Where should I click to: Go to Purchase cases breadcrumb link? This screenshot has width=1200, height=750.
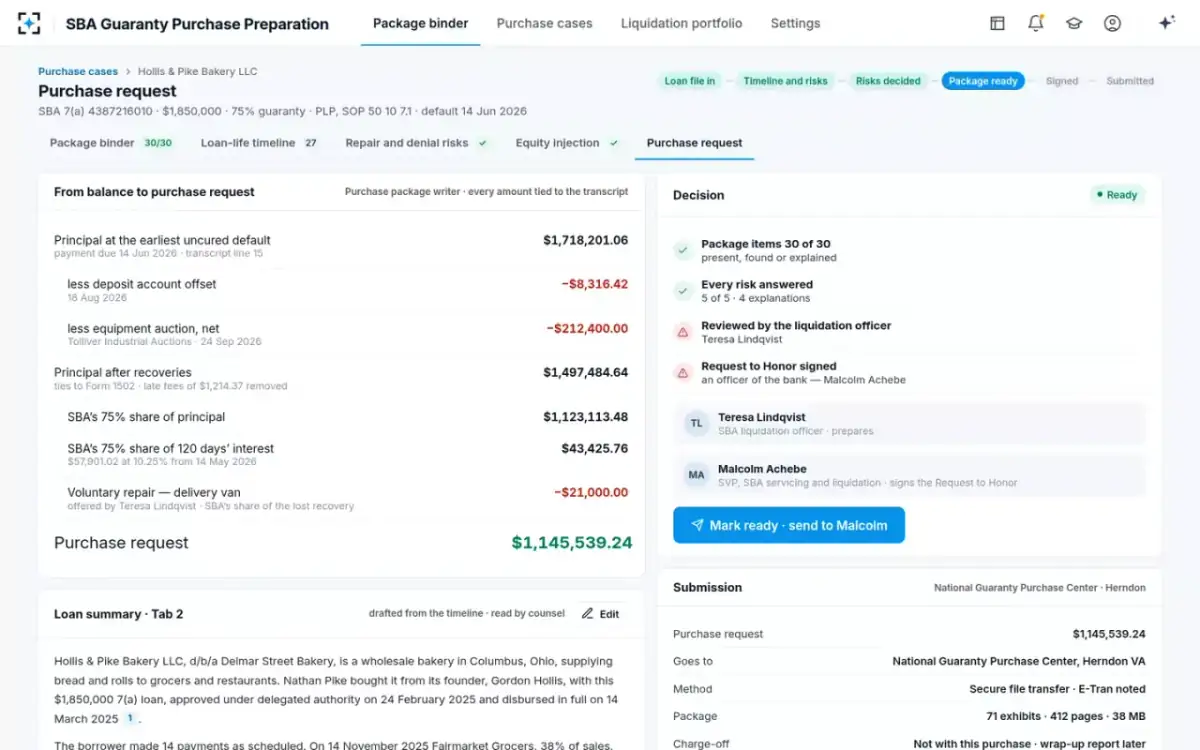[78, 72]
